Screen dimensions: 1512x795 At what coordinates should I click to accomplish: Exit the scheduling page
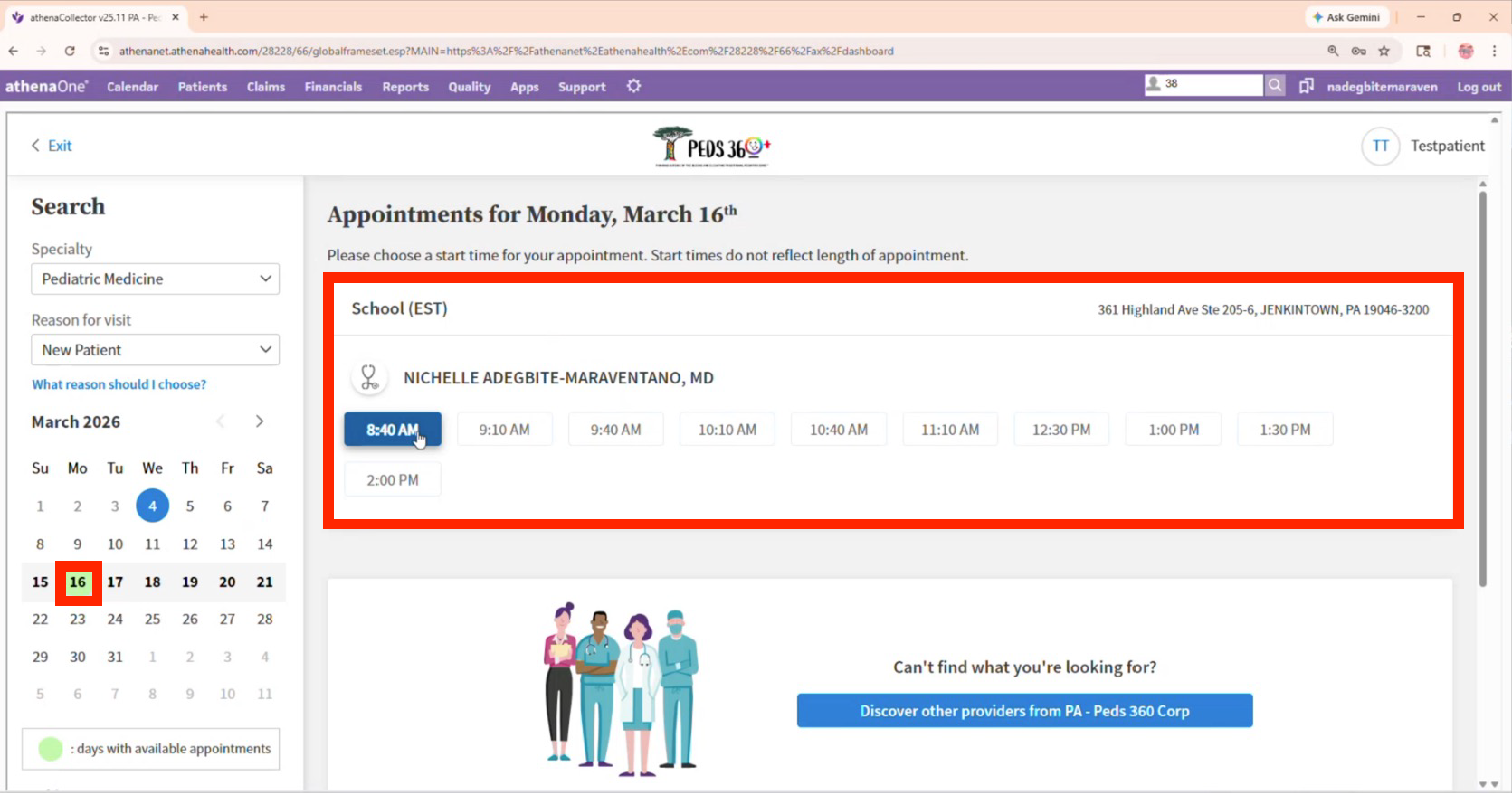(52, 146)
